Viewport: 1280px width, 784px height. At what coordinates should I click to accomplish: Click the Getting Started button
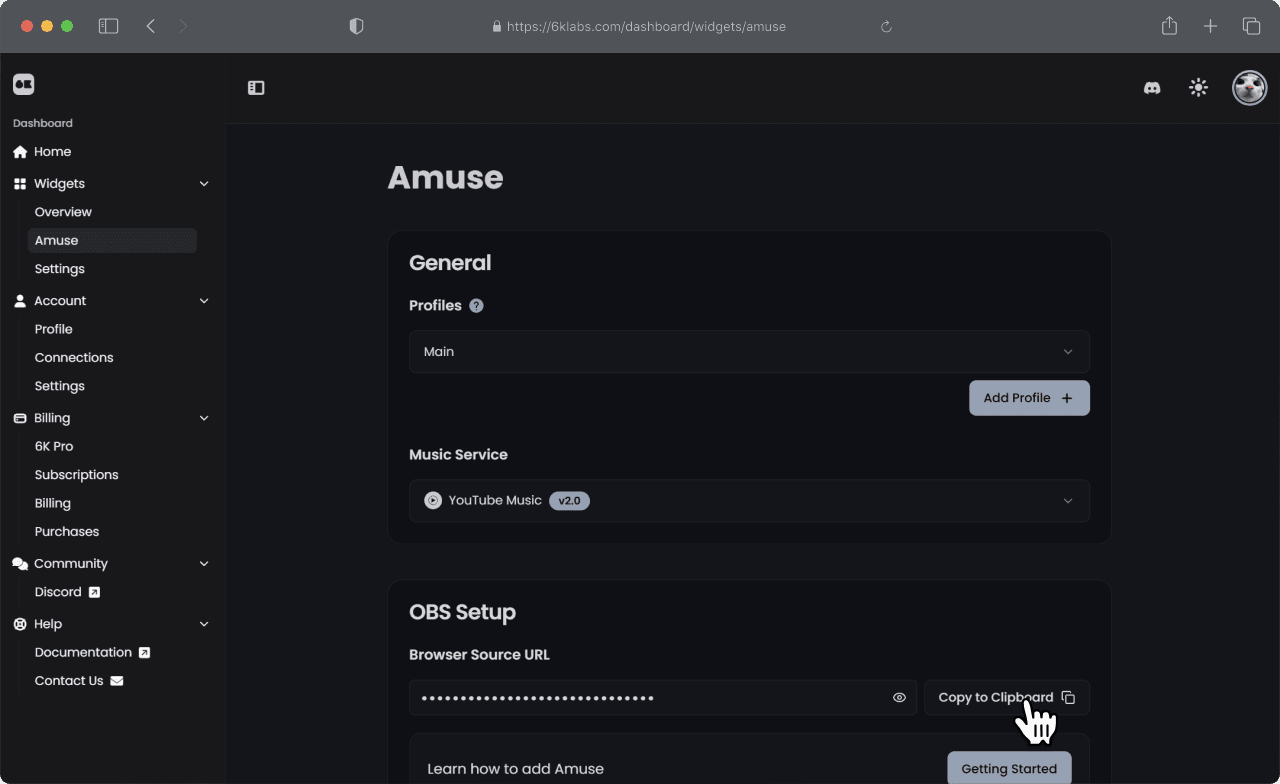click(1009, 769)
